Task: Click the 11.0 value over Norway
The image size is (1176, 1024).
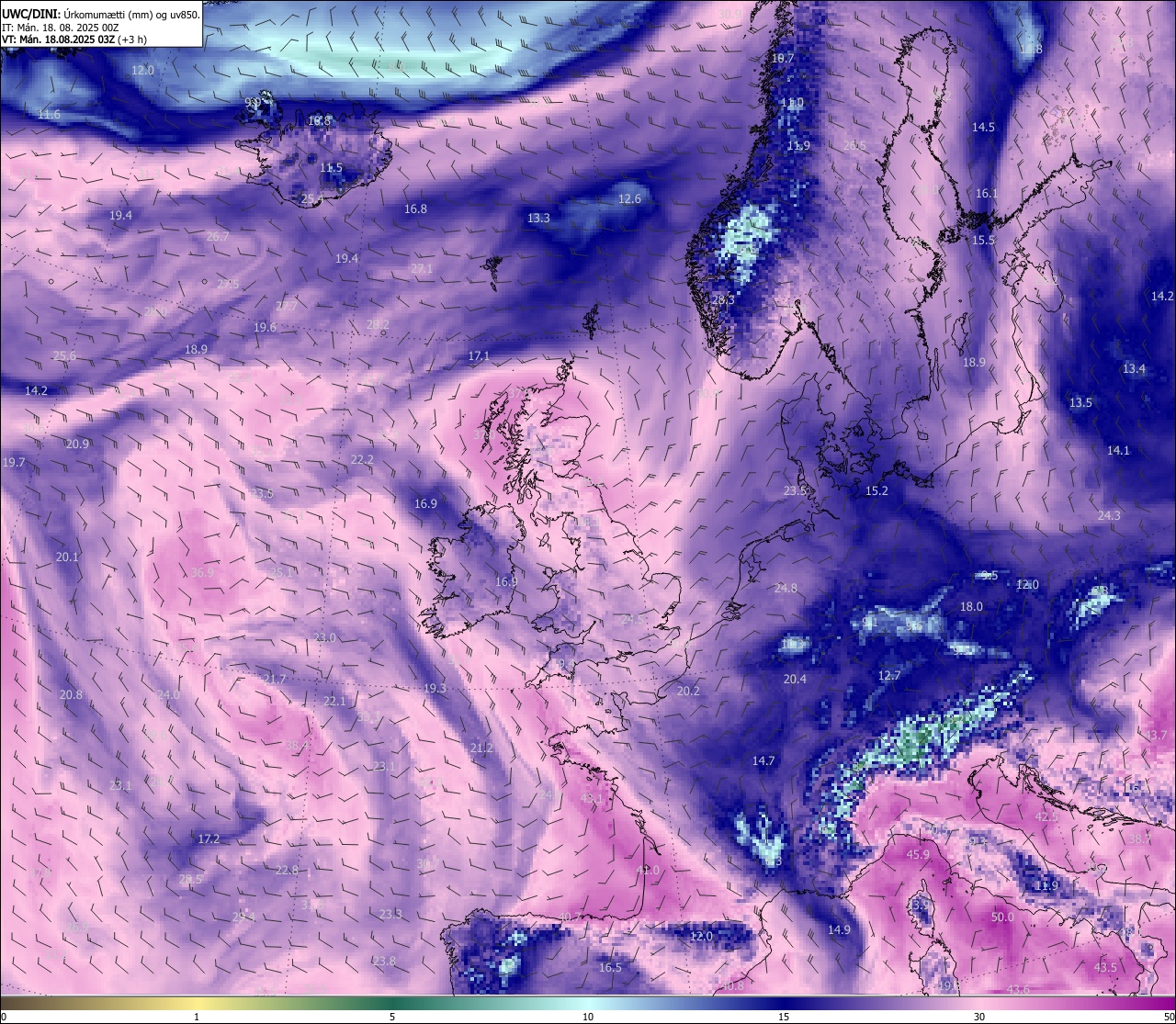Action: (x=792, y=103)
